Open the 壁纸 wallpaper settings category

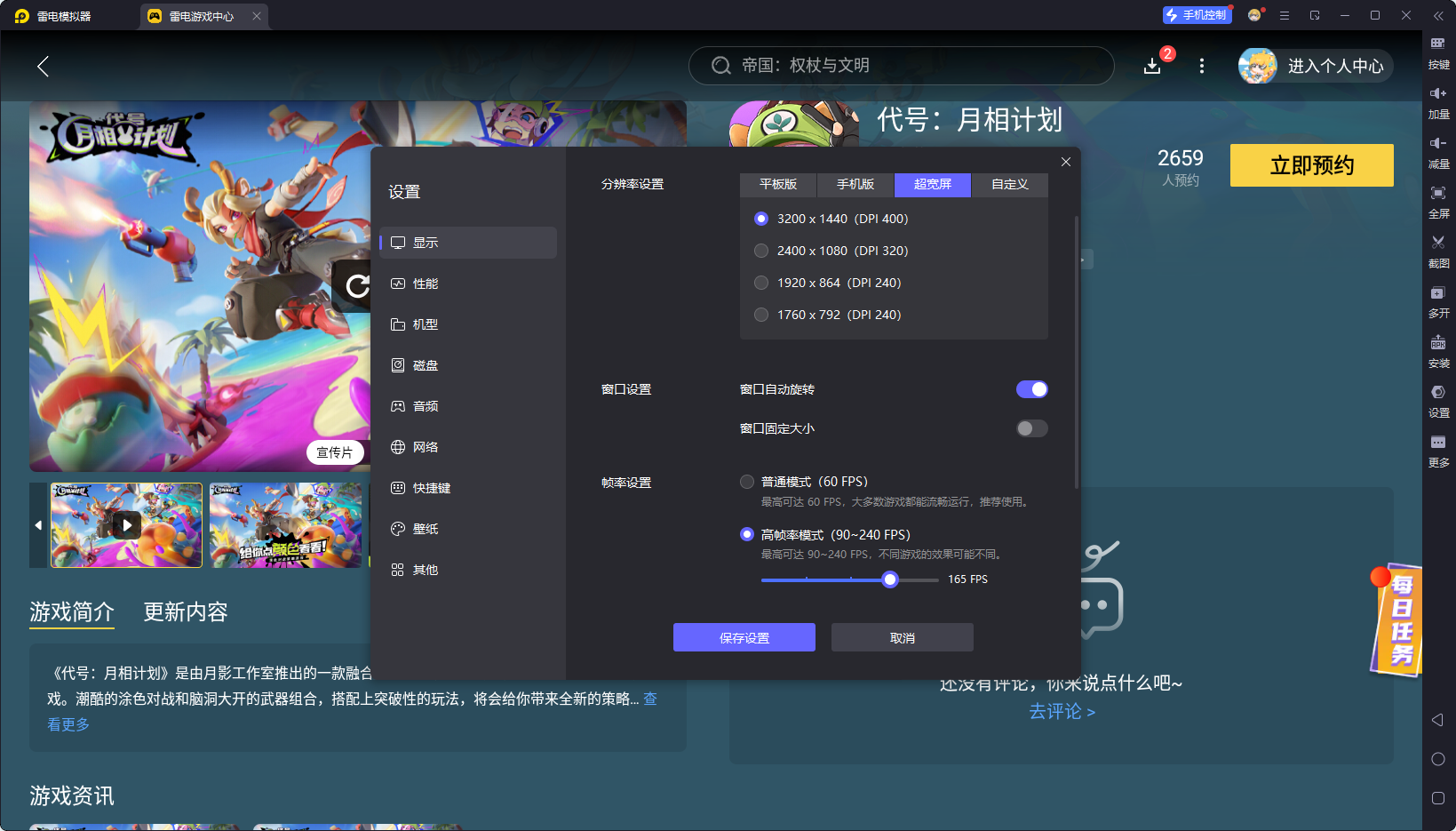pos(424,529)
